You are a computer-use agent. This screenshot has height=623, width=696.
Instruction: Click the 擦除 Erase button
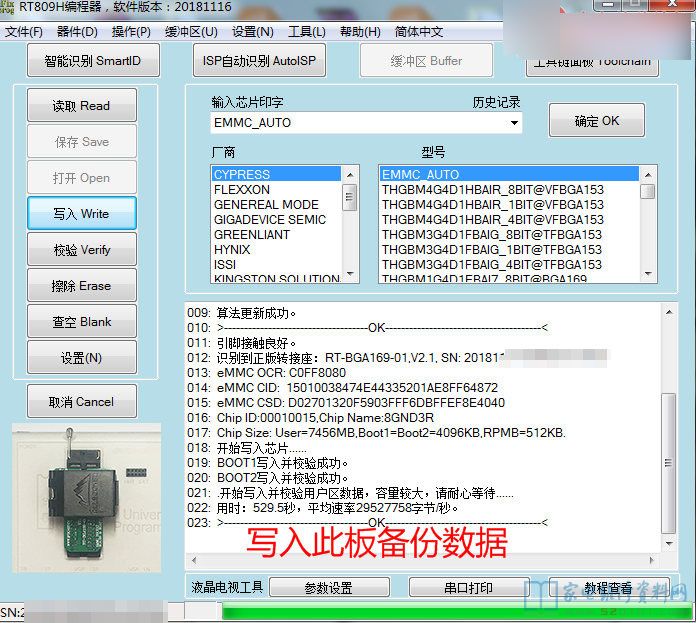[81, 286]
